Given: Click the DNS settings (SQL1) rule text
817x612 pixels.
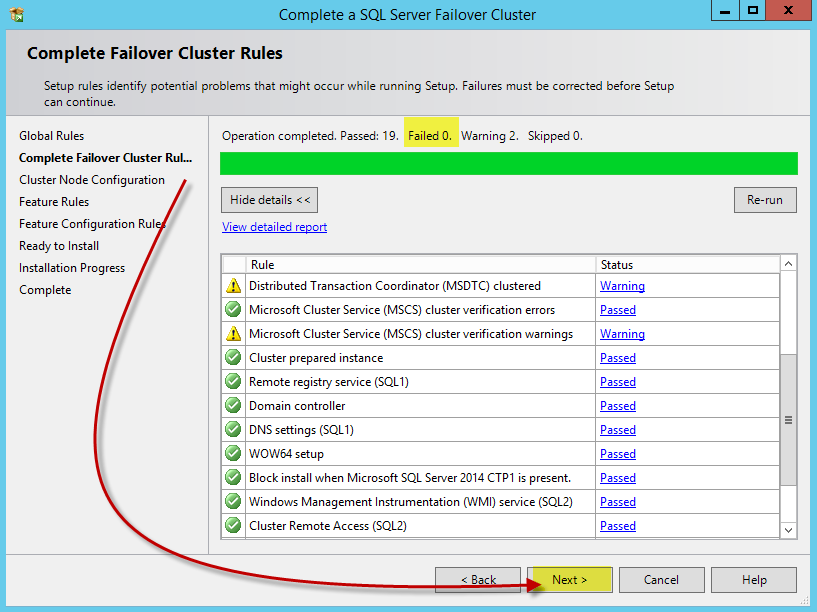Looking at the screenshot, I should pyautogui.click(x=301, y=430).
